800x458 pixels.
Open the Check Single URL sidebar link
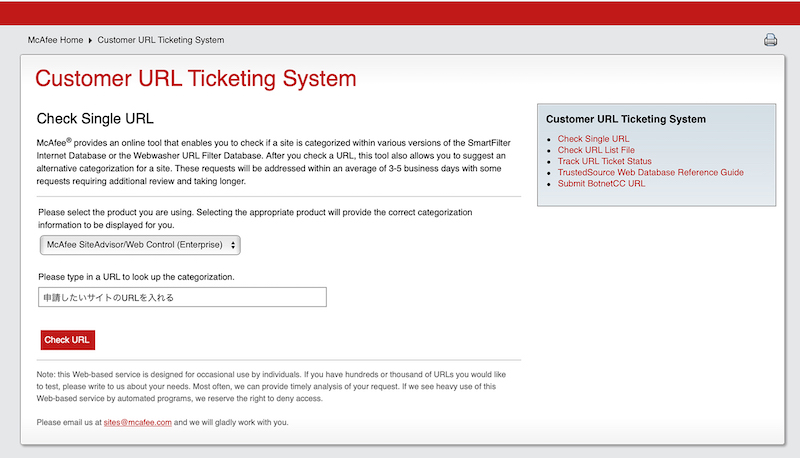[x=593, y=139]
